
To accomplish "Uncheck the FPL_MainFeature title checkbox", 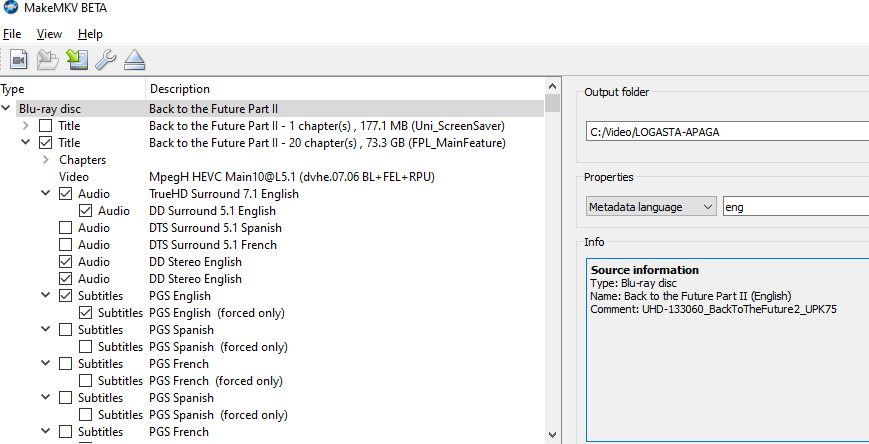I will (x=45, y=143).
